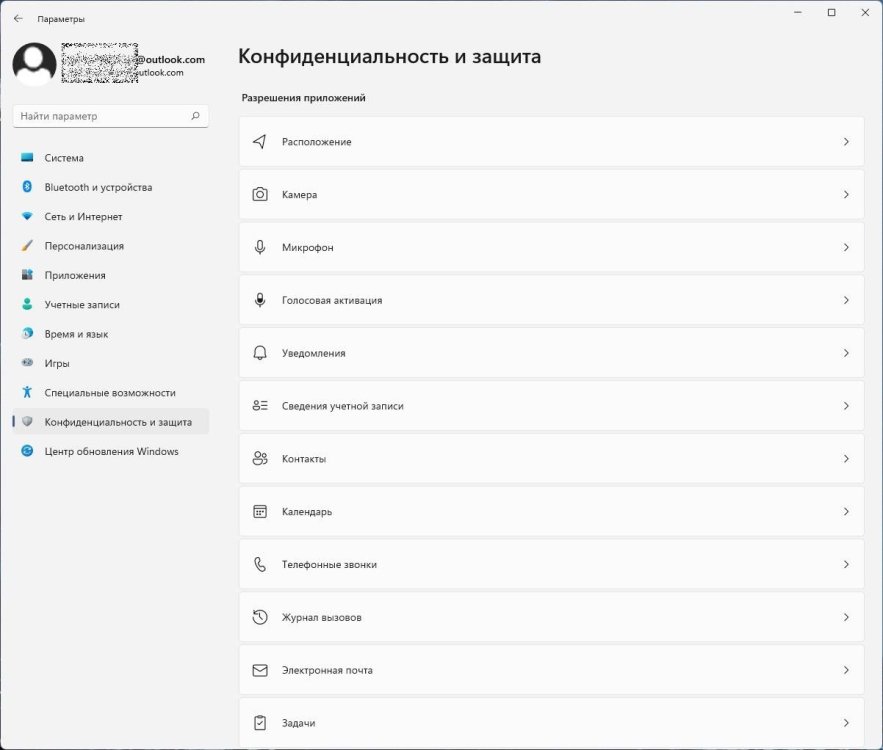
Task: Click the Camera icon
Action: click(x=260, y=195)
